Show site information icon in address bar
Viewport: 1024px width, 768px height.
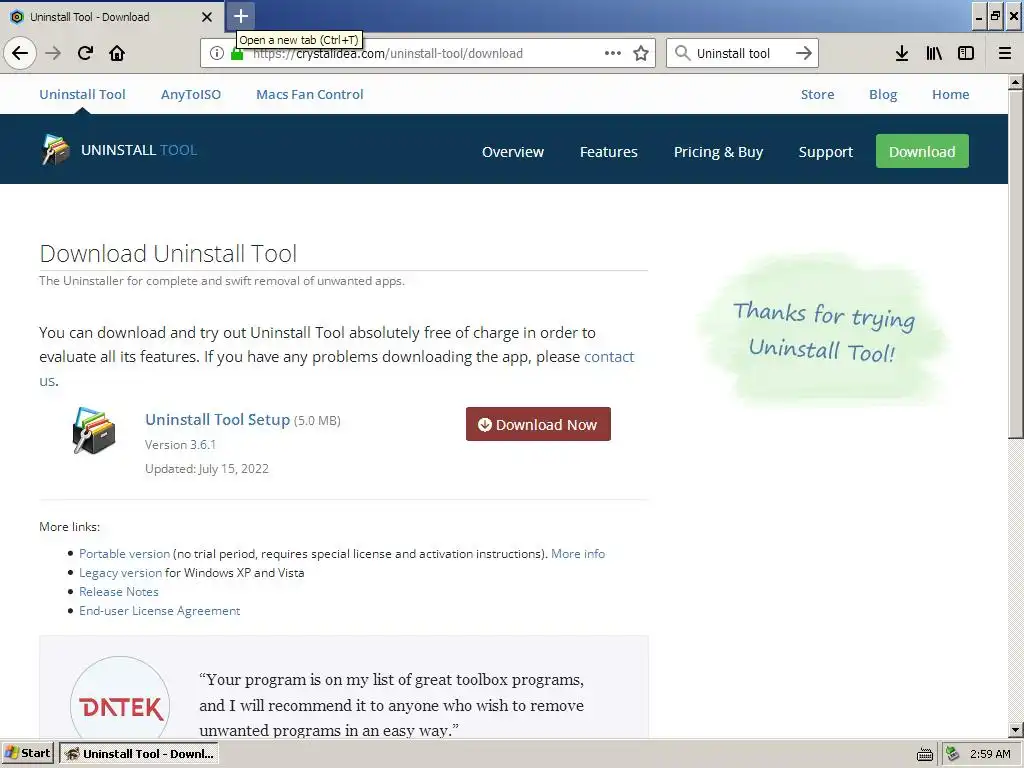click(217, 54)
